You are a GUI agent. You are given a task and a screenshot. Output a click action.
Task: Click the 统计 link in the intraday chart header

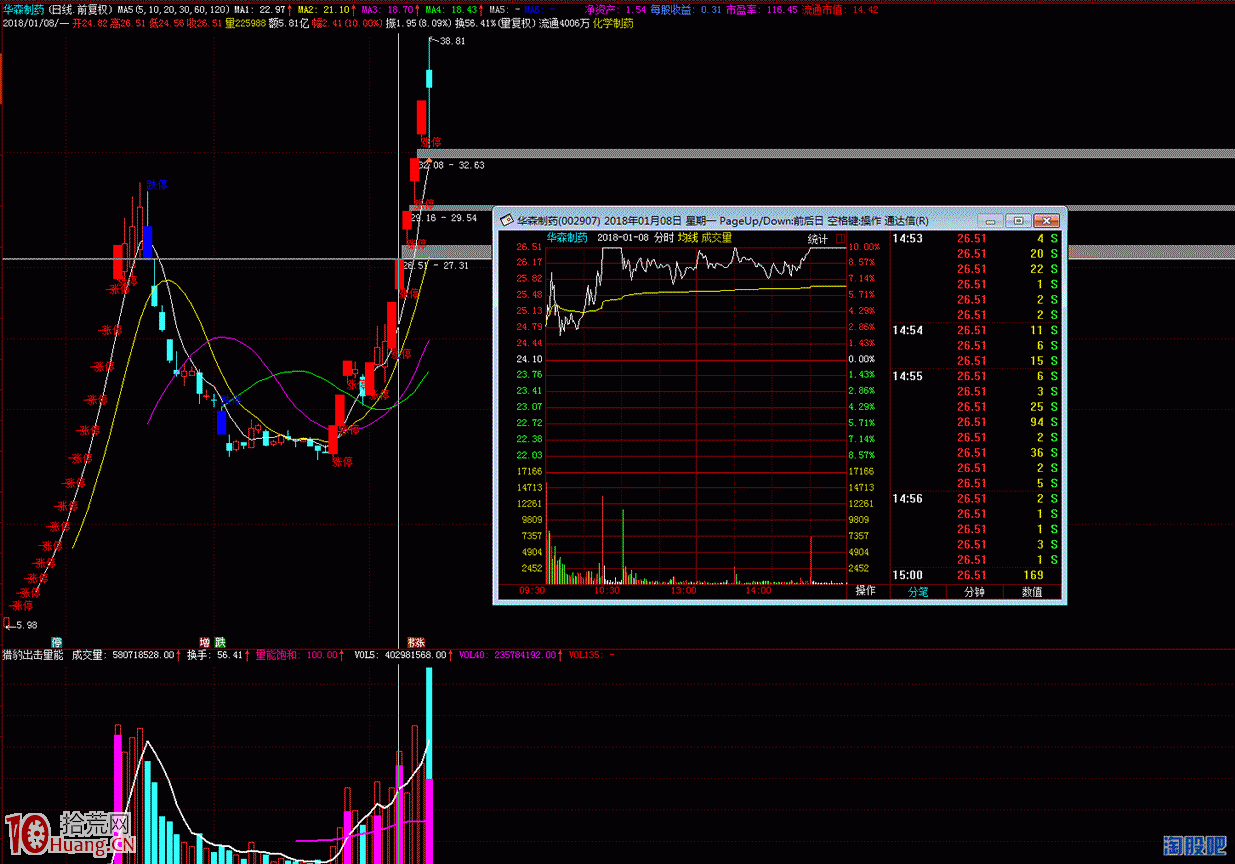coord(817,238)
